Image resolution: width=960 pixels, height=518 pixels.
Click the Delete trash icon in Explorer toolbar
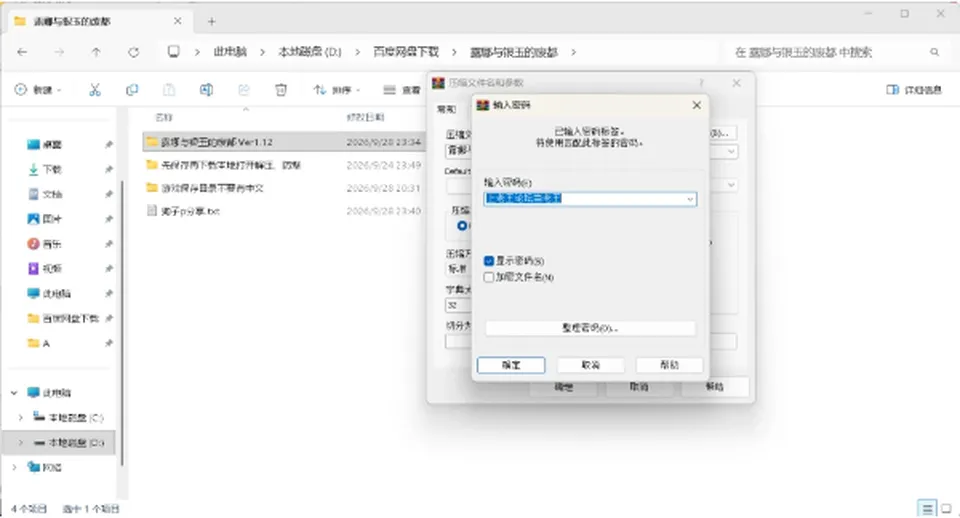pos(281,90)
